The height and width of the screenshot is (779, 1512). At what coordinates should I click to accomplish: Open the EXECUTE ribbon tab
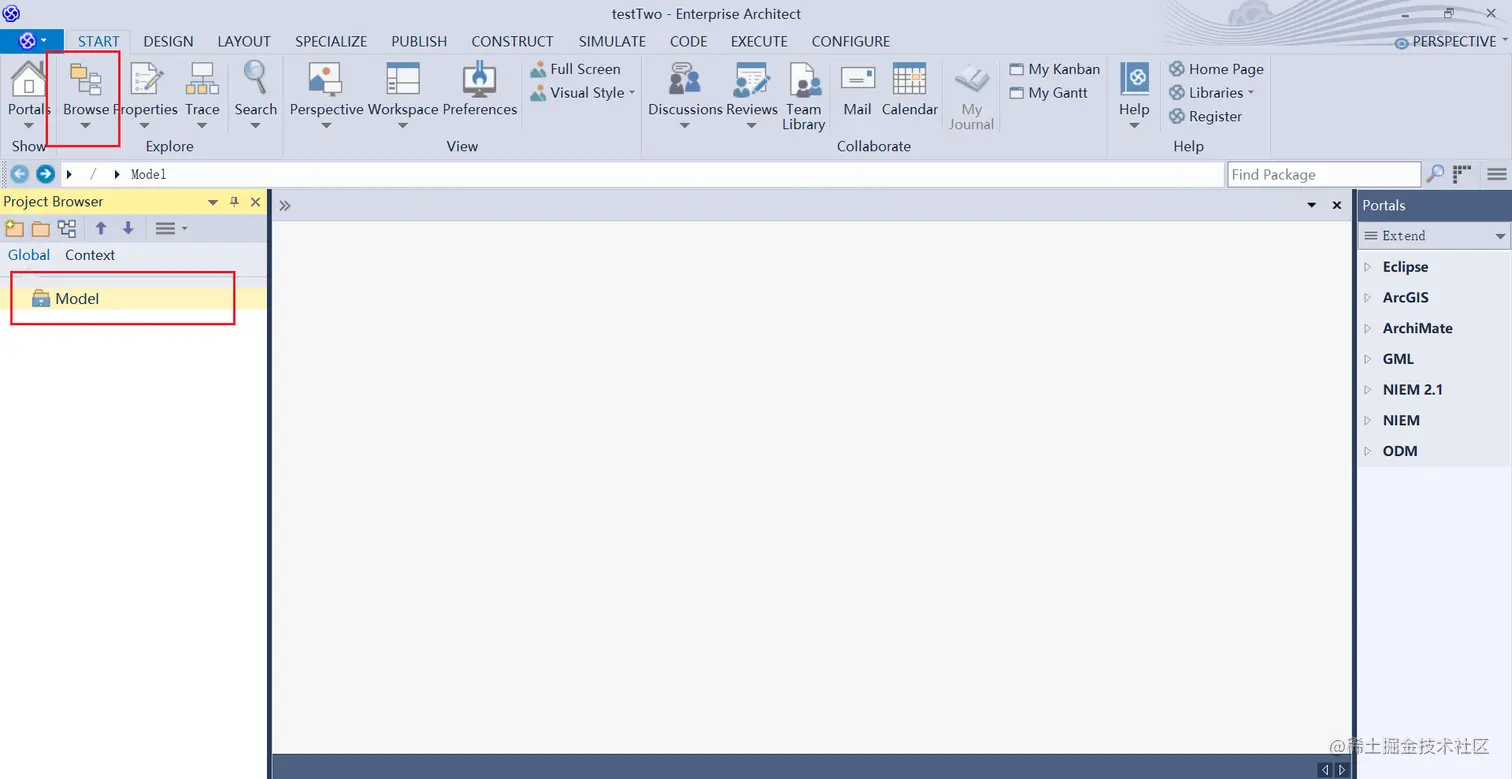click(x=759, y=42)
